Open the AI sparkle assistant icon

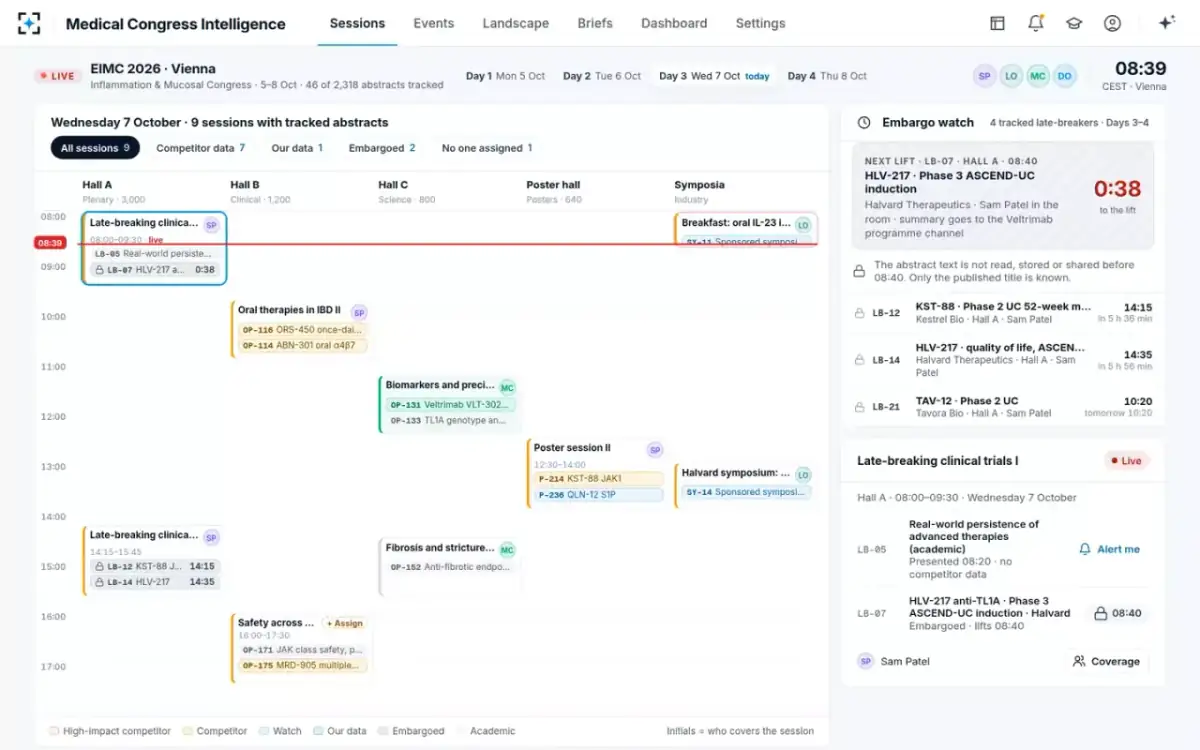point(1166,23)
